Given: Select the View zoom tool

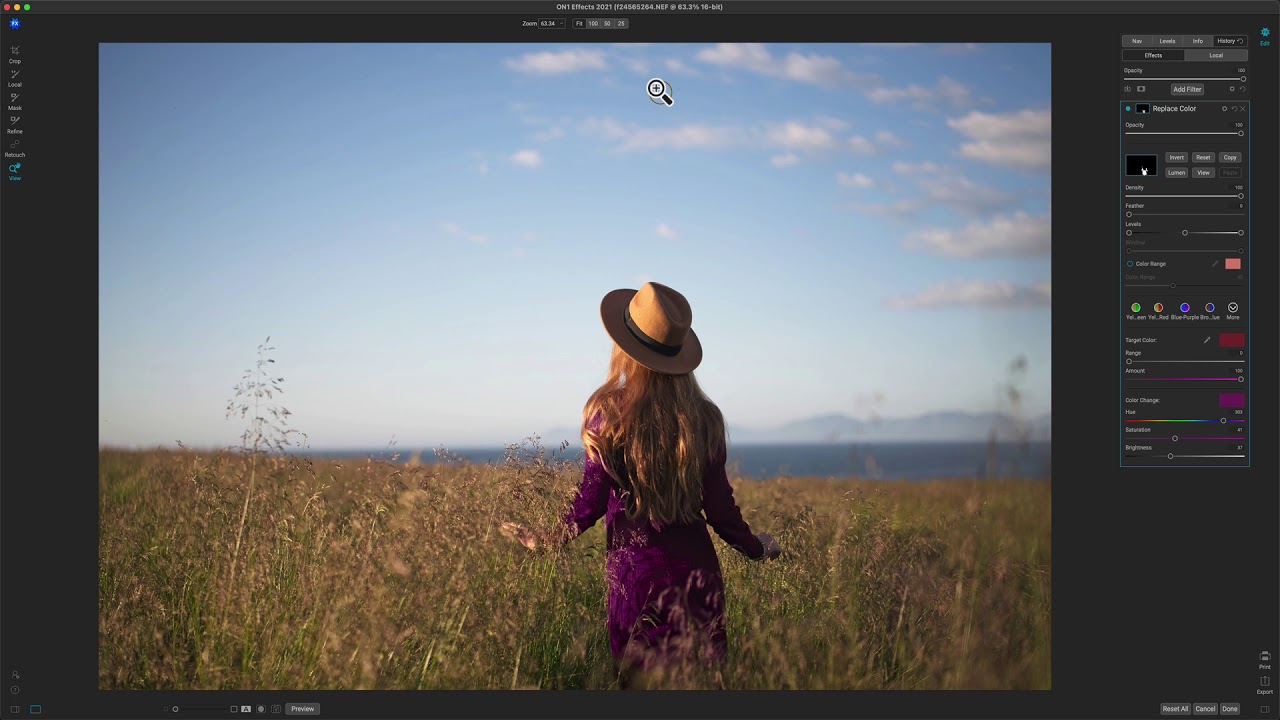Looking at the screenshot, I should point(15,171).
